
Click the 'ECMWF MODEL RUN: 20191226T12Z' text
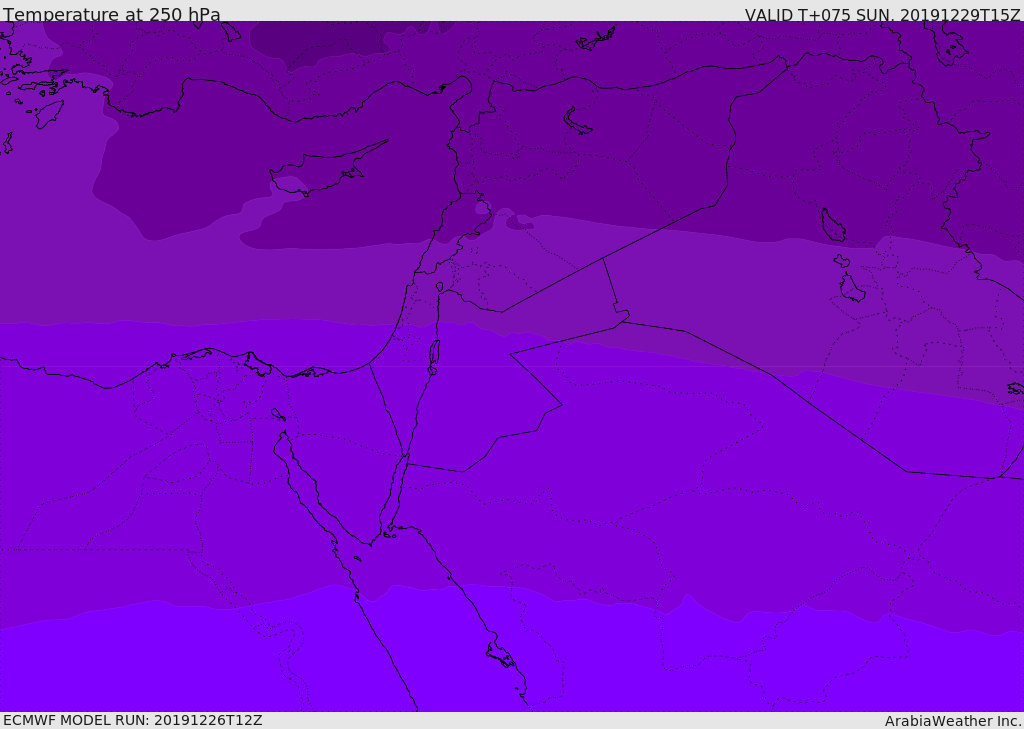133,720
